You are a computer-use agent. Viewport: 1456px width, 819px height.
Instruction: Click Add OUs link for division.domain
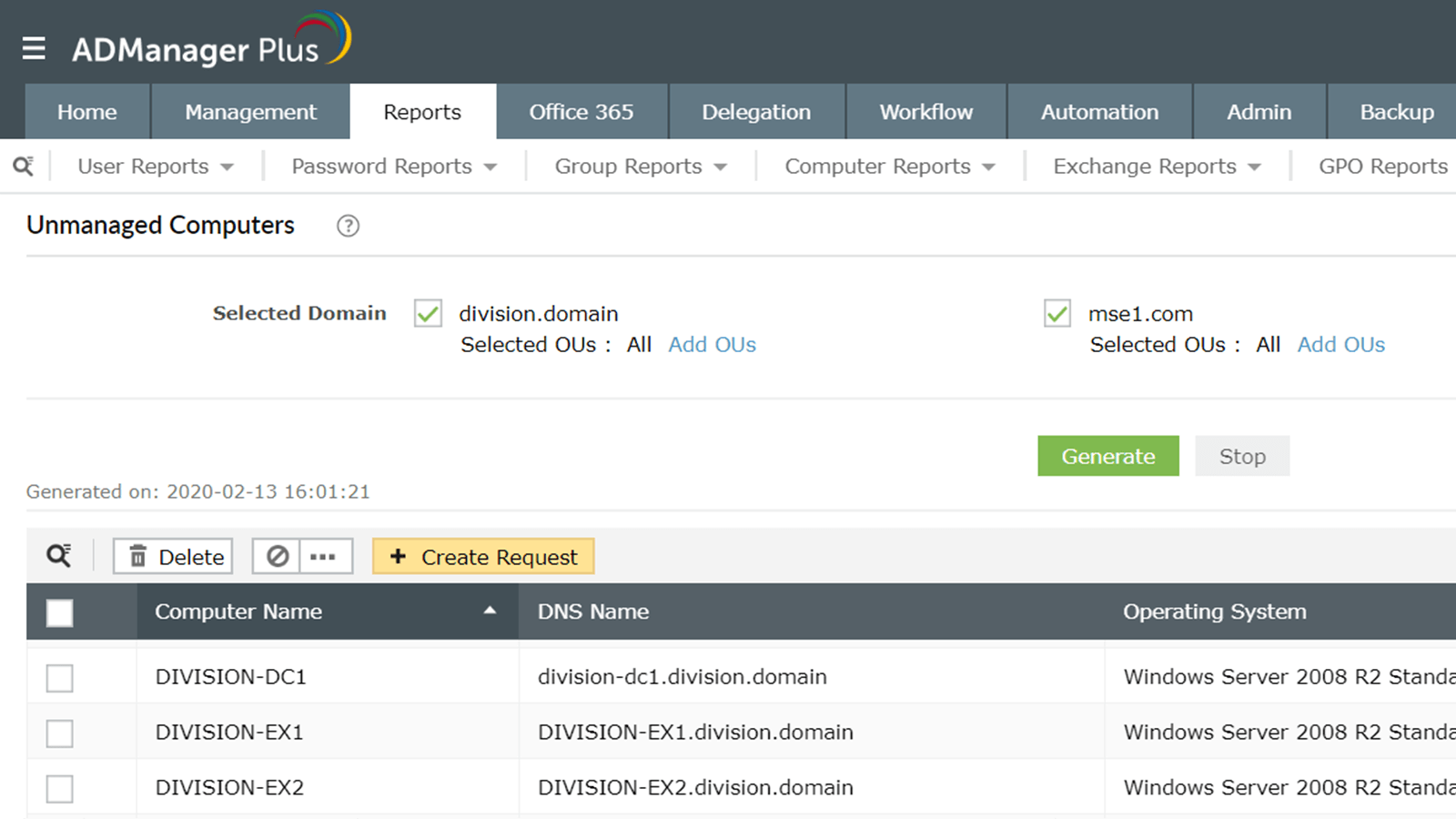pos(712,345)
